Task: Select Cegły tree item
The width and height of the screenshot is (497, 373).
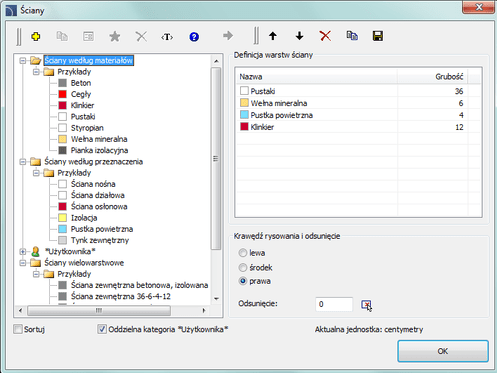Action: pos(81,94)
